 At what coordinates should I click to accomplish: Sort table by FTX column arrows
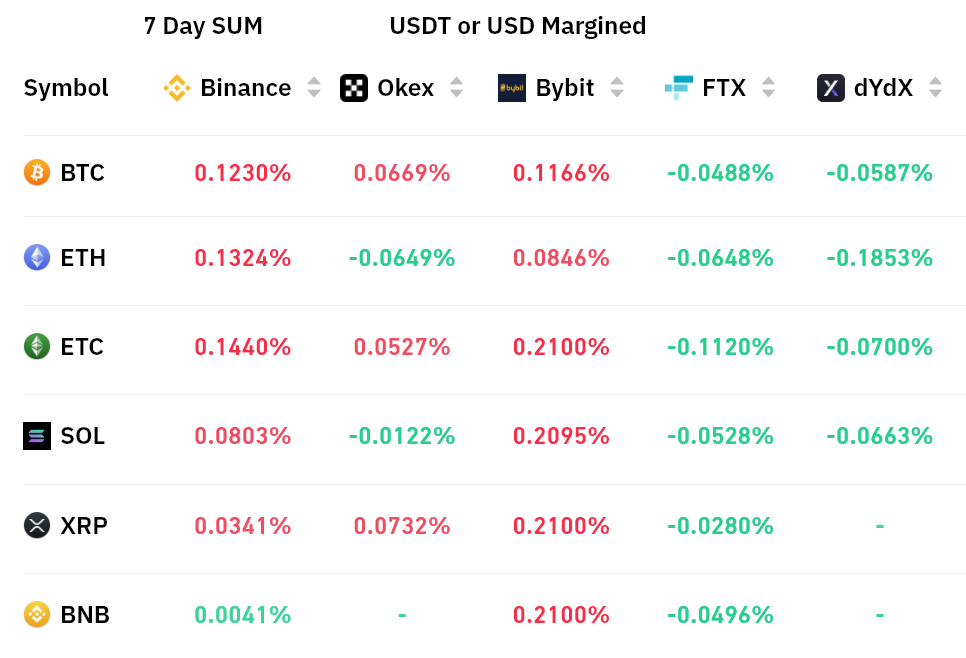(768, 88)
